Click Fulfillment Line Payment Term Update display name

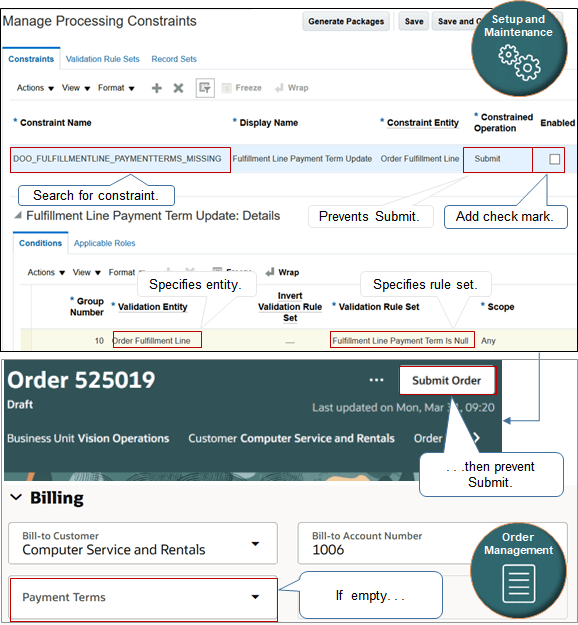(302, 159)
